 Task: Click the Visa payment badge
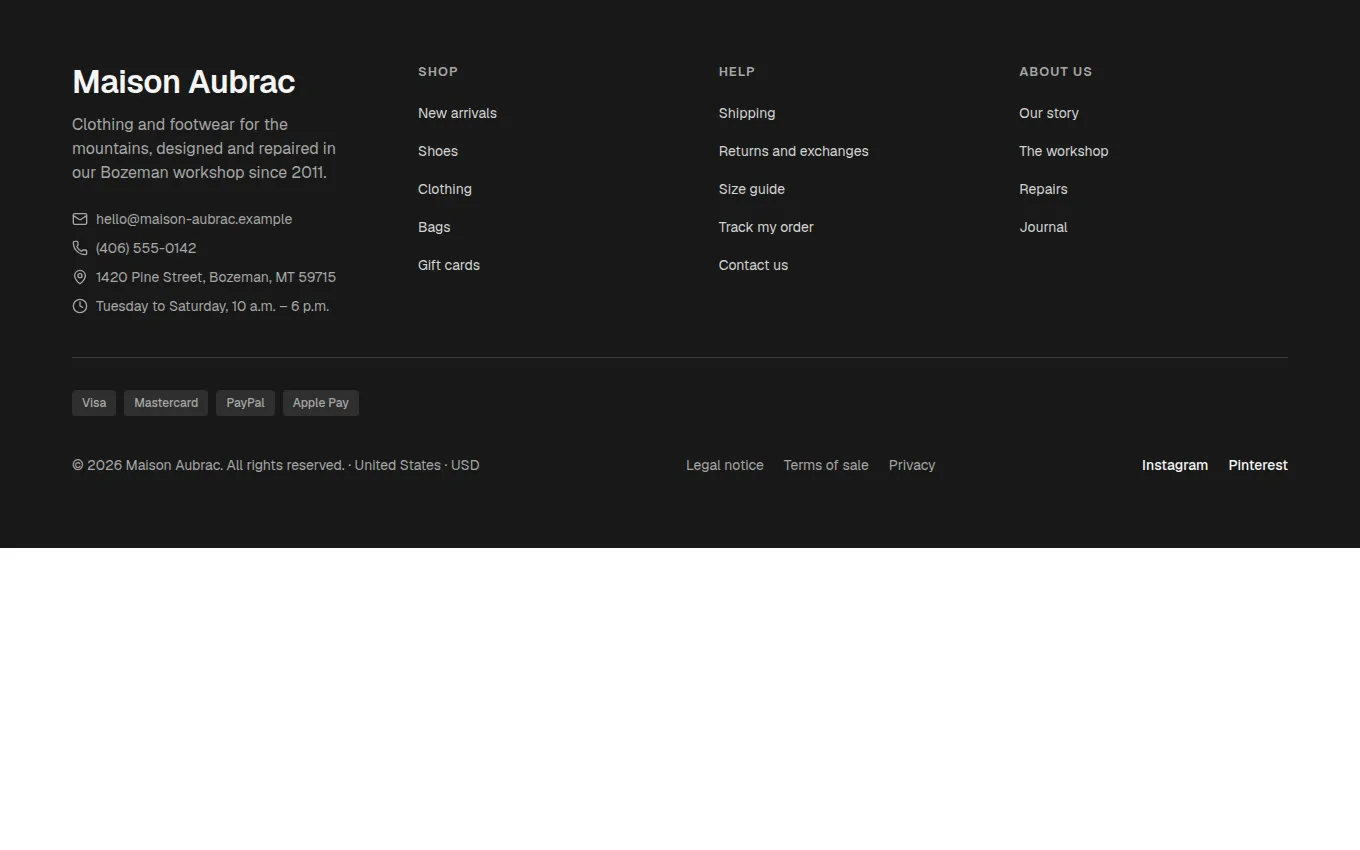94,403
